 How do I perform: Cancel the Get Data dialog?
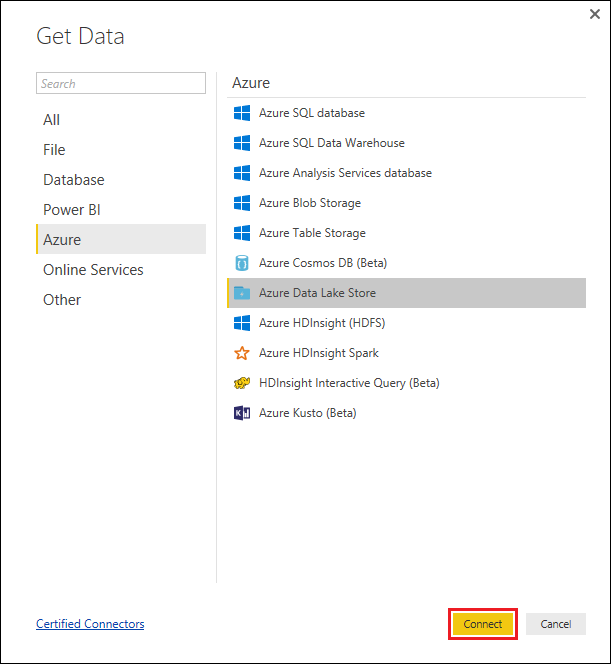[x=556, y=624]
